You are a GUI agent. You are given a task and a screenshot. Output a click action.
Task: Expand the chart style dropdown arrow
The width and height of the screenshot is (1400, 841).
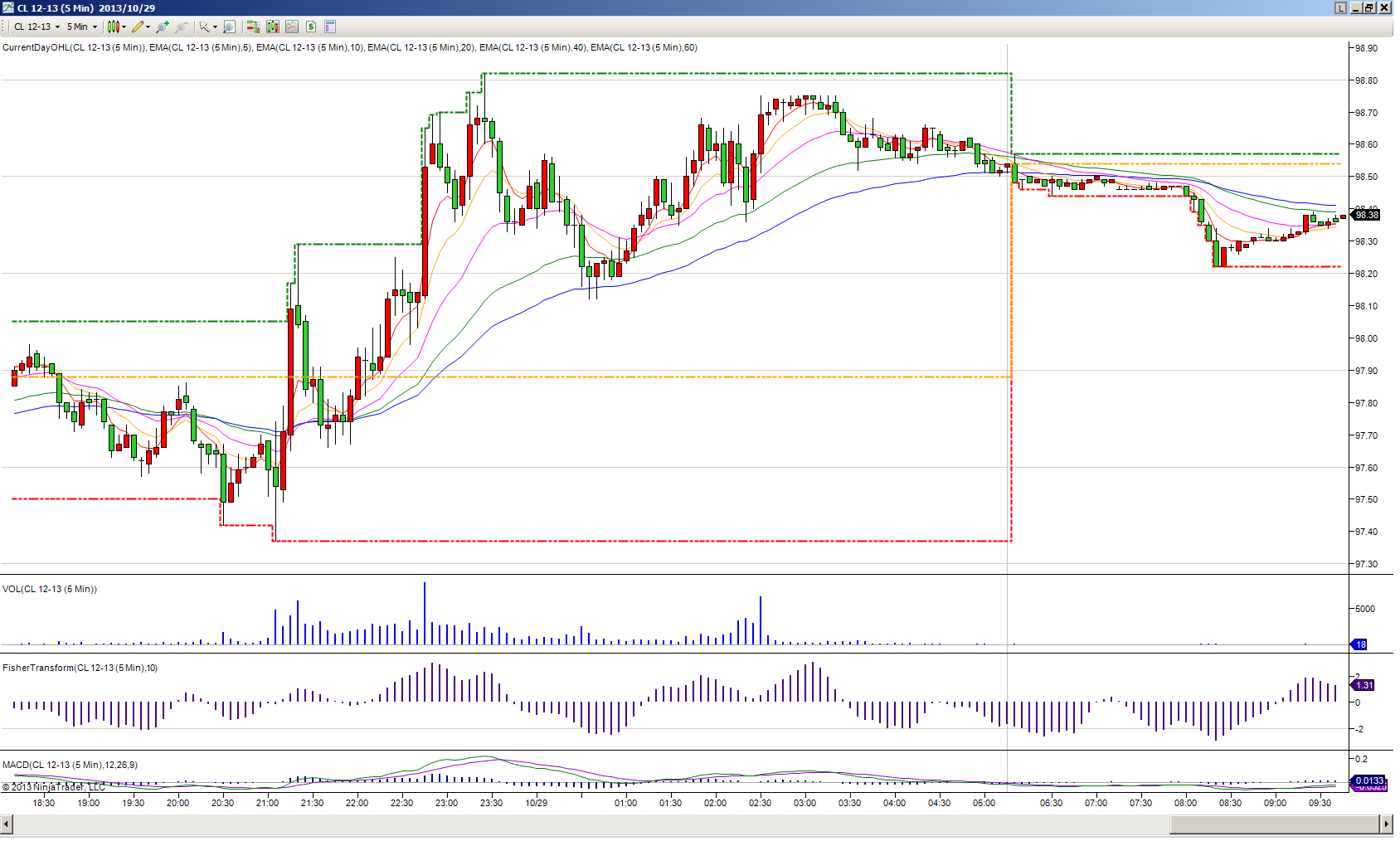[124, 27]
